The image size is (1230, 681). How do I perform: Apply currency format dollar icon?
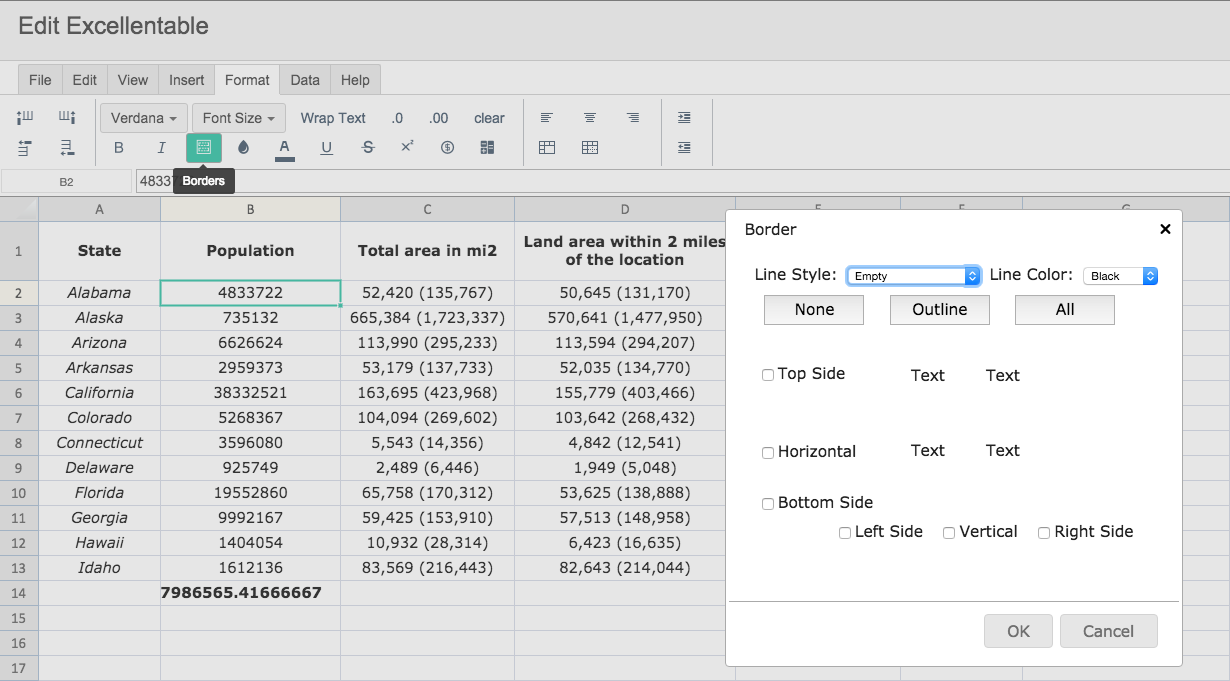pyautogui.click(x=447, y=148)
